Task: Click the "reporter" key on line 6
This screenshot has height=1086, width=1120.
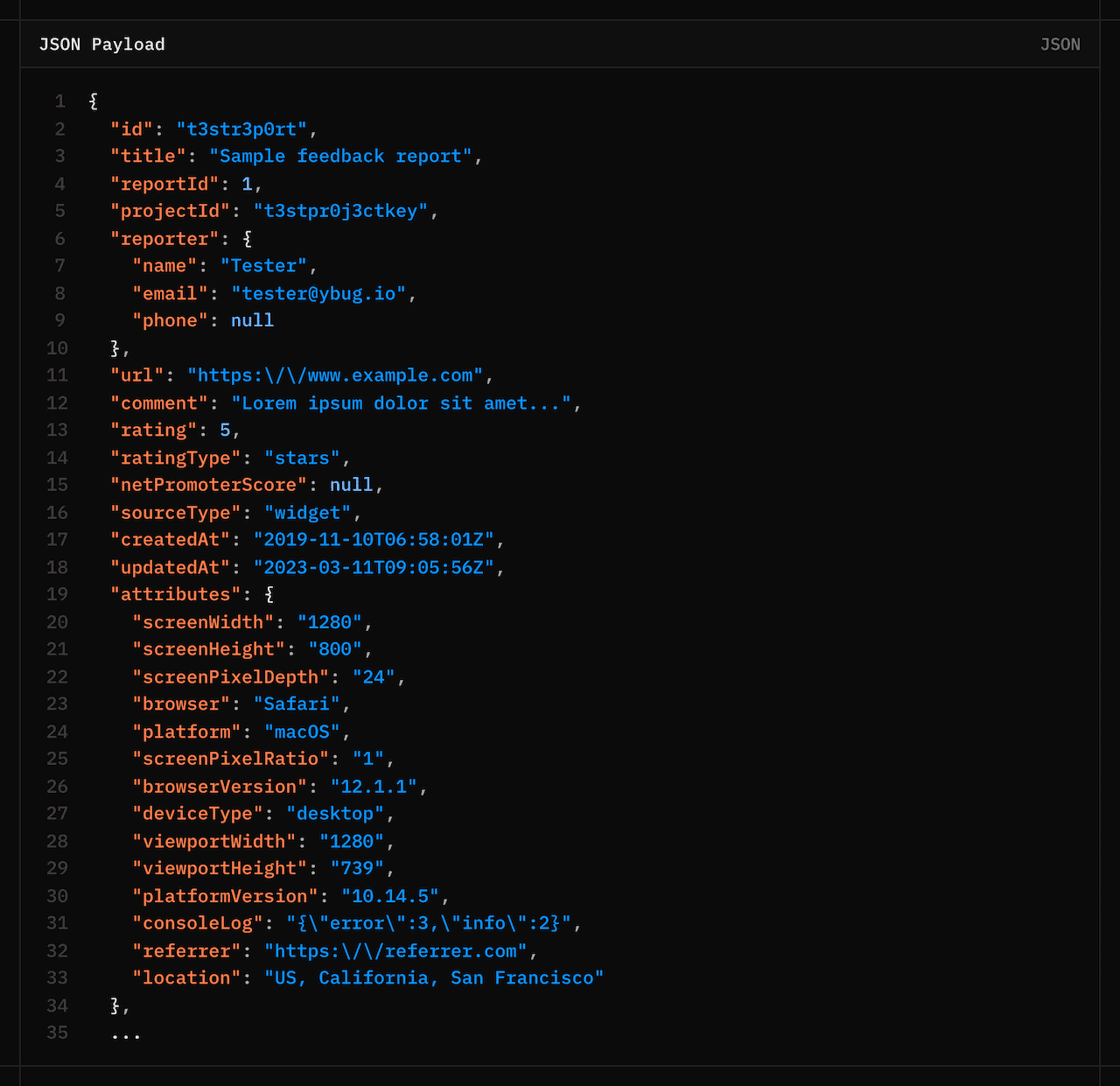Action: (165, 238)
